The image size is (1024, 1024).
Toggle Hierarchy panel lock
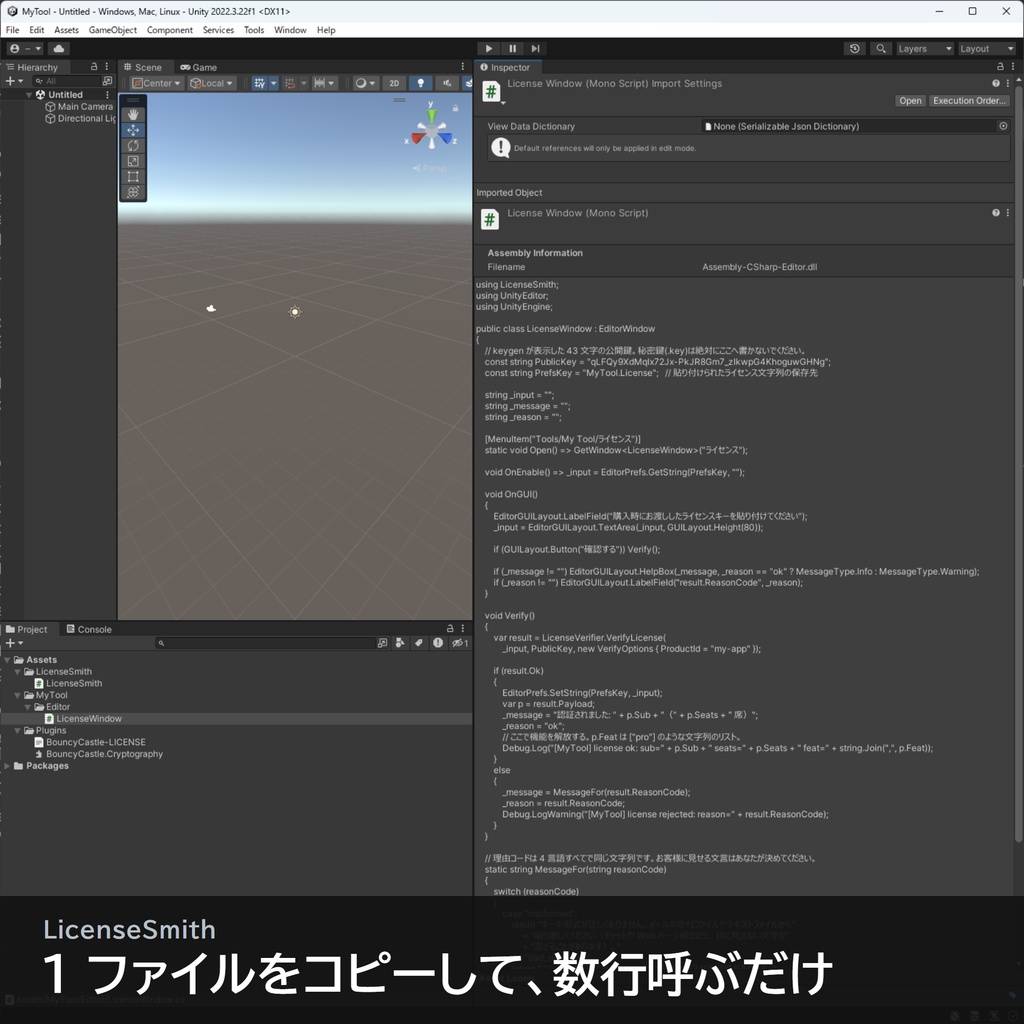click(94, 67)
